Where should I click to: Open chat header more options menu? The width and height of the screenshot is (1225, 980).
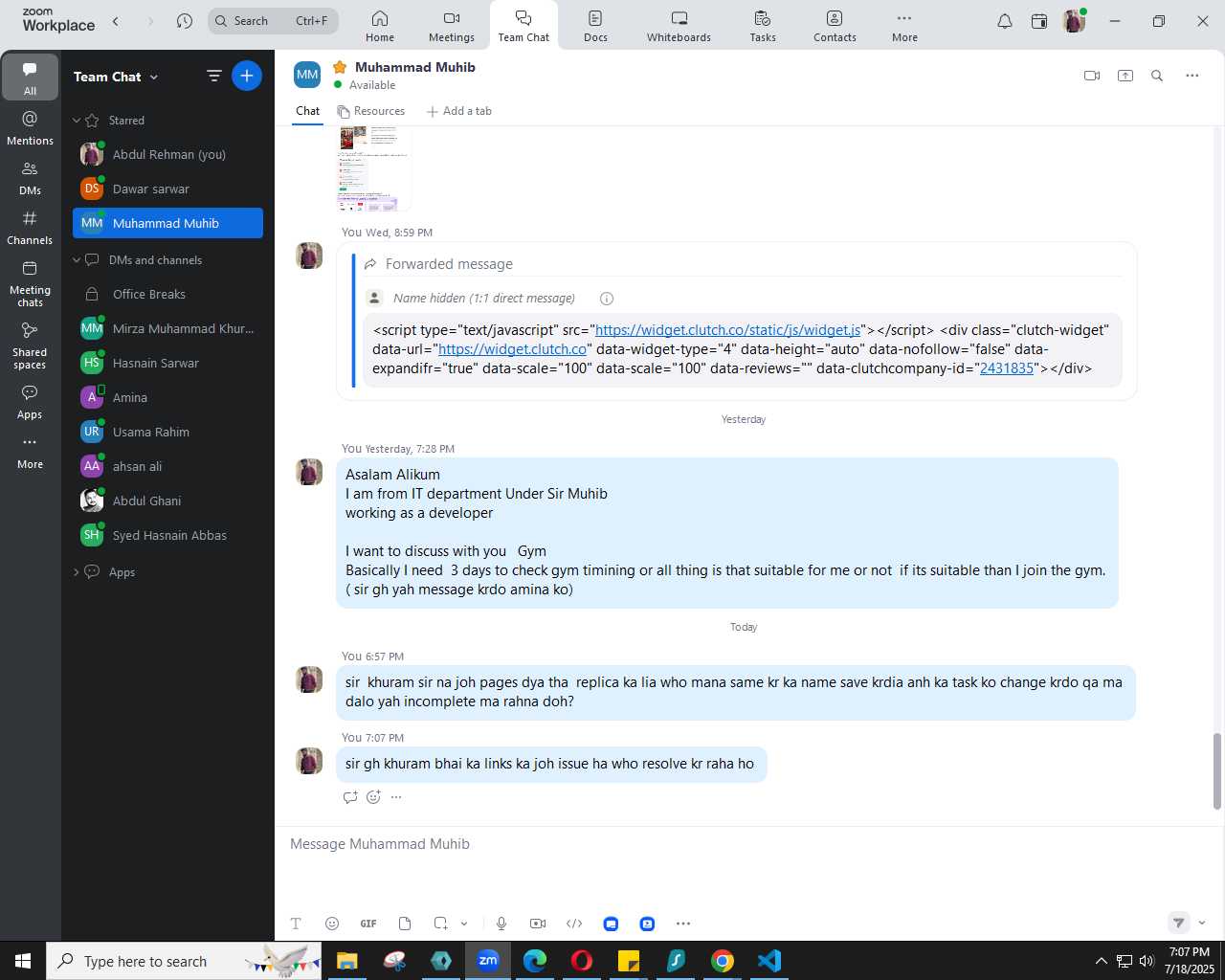[x=1192, y=76]
